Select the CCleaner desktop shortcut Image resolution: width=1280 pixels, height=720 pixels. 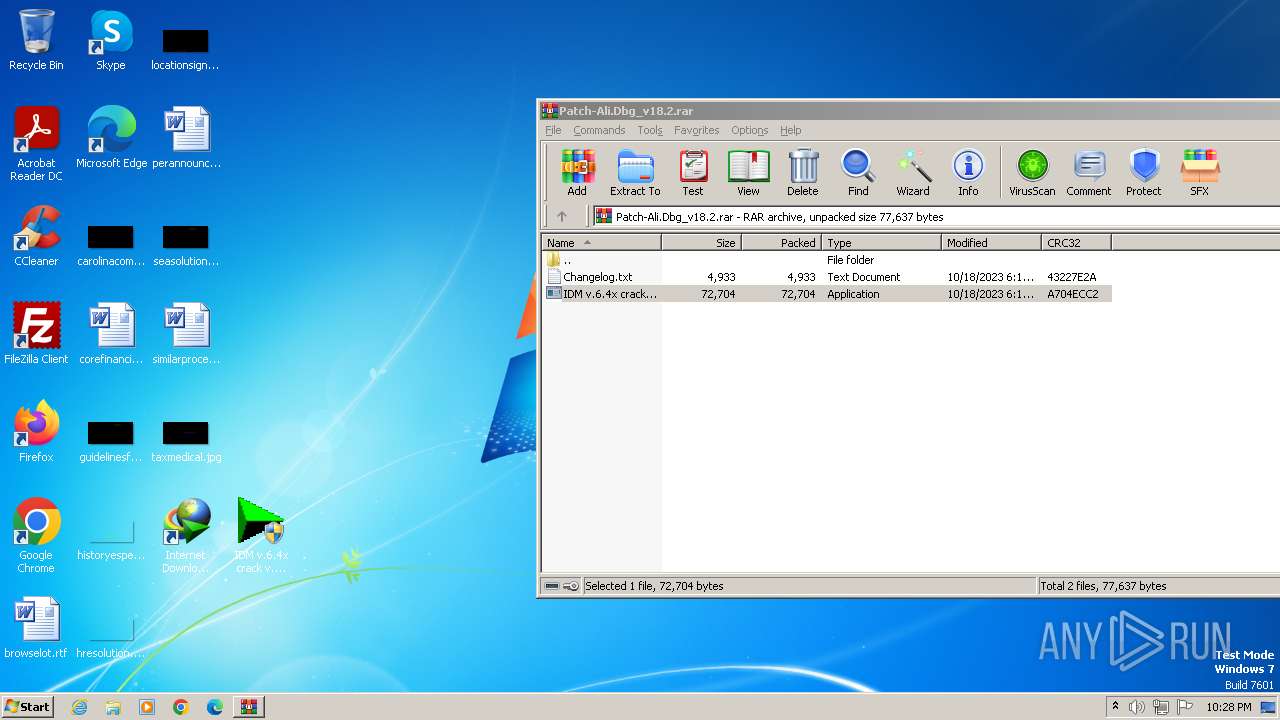tap(36, 236)
